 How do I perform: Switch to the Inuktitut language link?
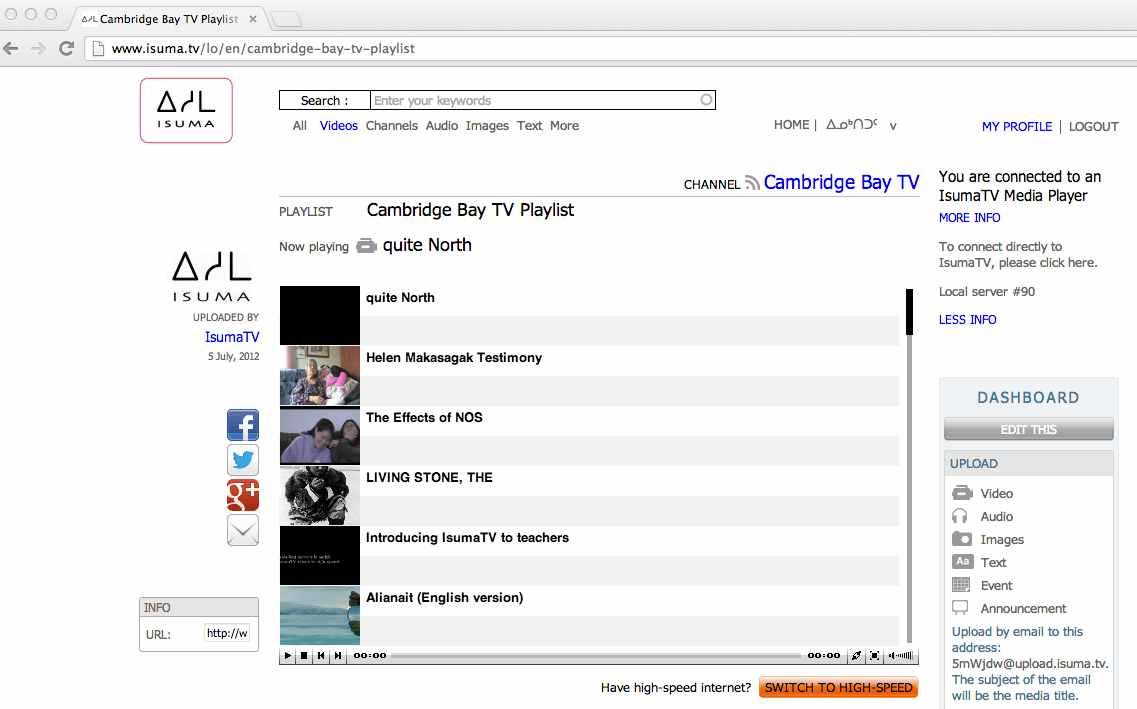click(x=851, y=125)
